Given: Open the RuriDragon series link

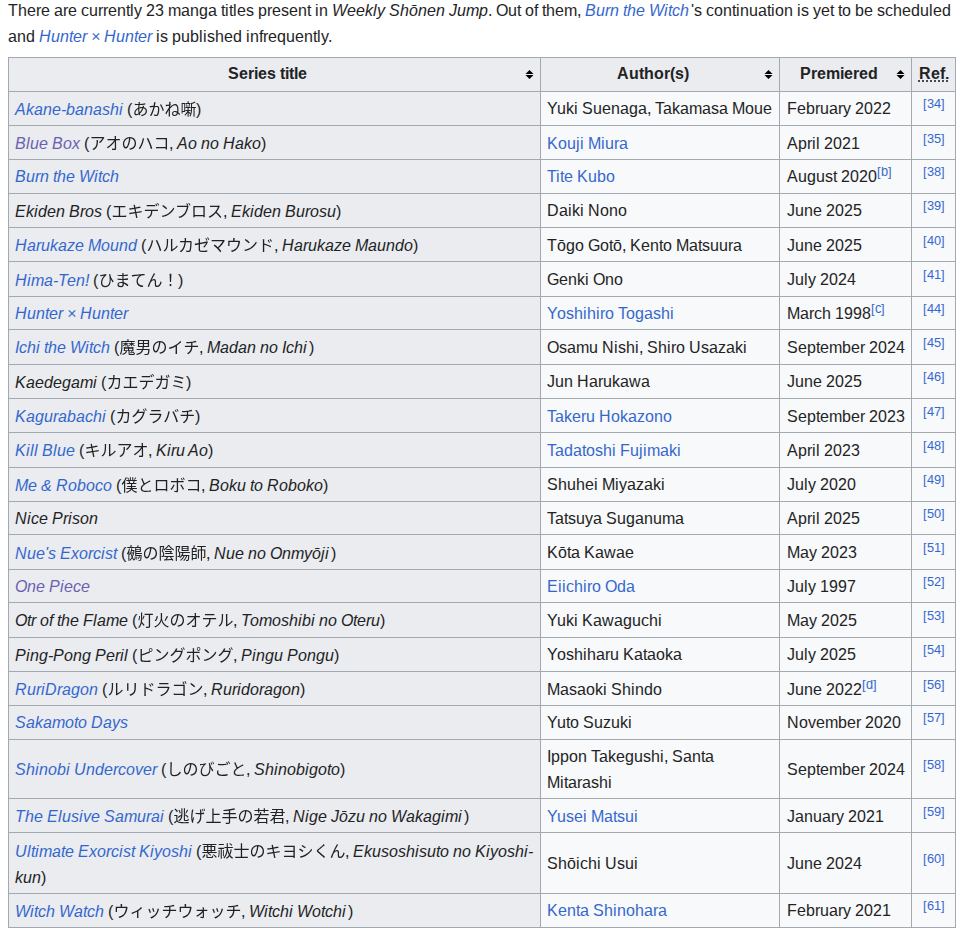Looking at the screenshot, I should click(x=56, y=690).
